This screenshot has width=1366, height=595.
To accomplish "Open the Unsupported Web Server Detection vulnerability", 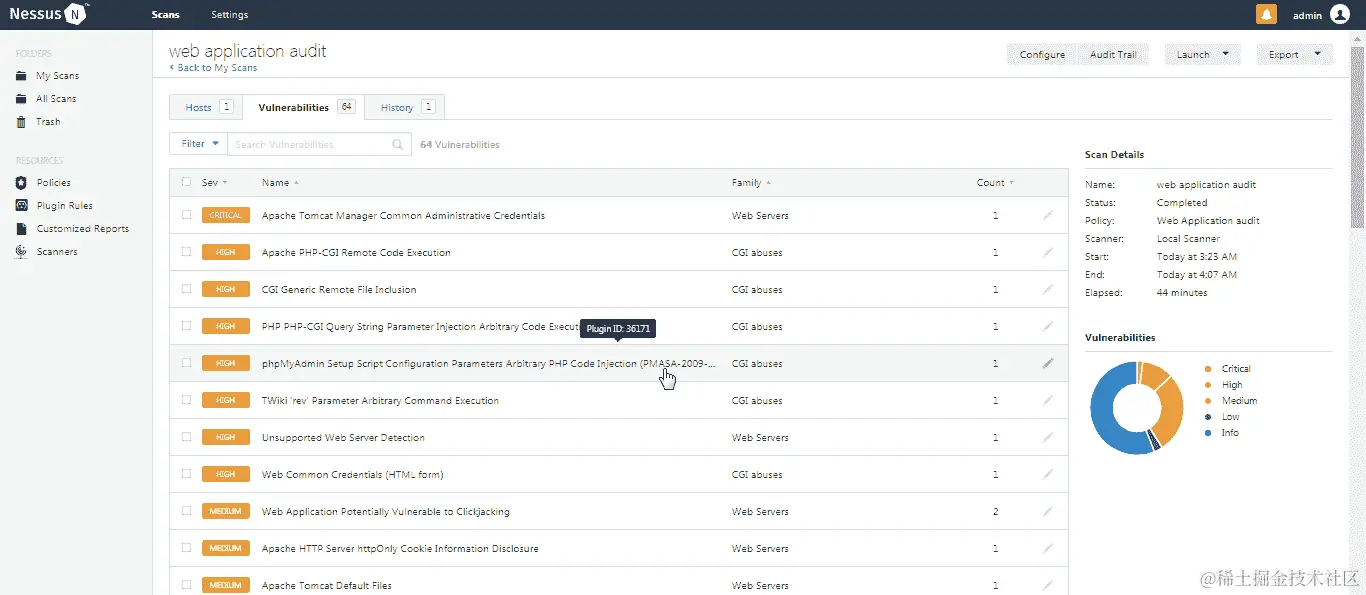I will pyautogui.click(x=343, y=437).
